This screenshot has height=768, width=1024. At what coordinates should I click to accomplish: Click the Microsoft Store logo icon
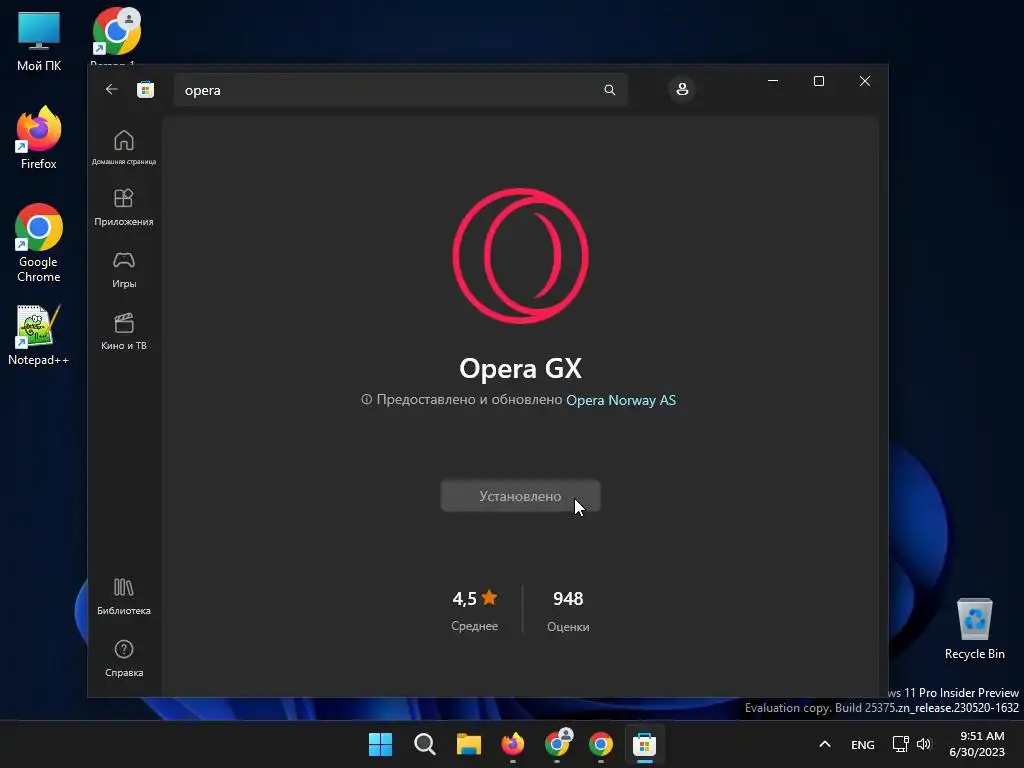pos(146,89)
